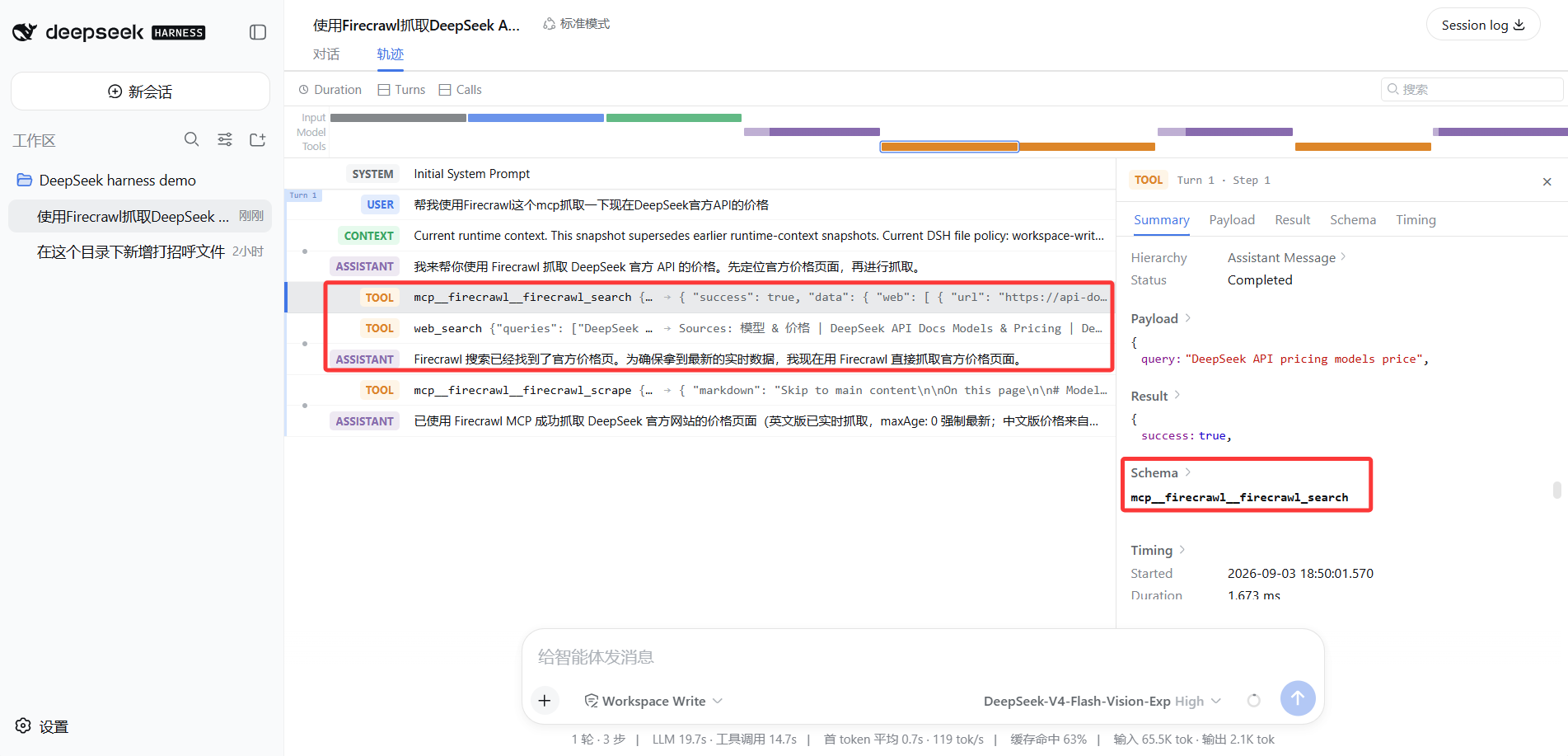The height and width of the screenshot is (756, 1568).
Task: Click the 标准模式 mode indicator
Action: pos(577,24)
